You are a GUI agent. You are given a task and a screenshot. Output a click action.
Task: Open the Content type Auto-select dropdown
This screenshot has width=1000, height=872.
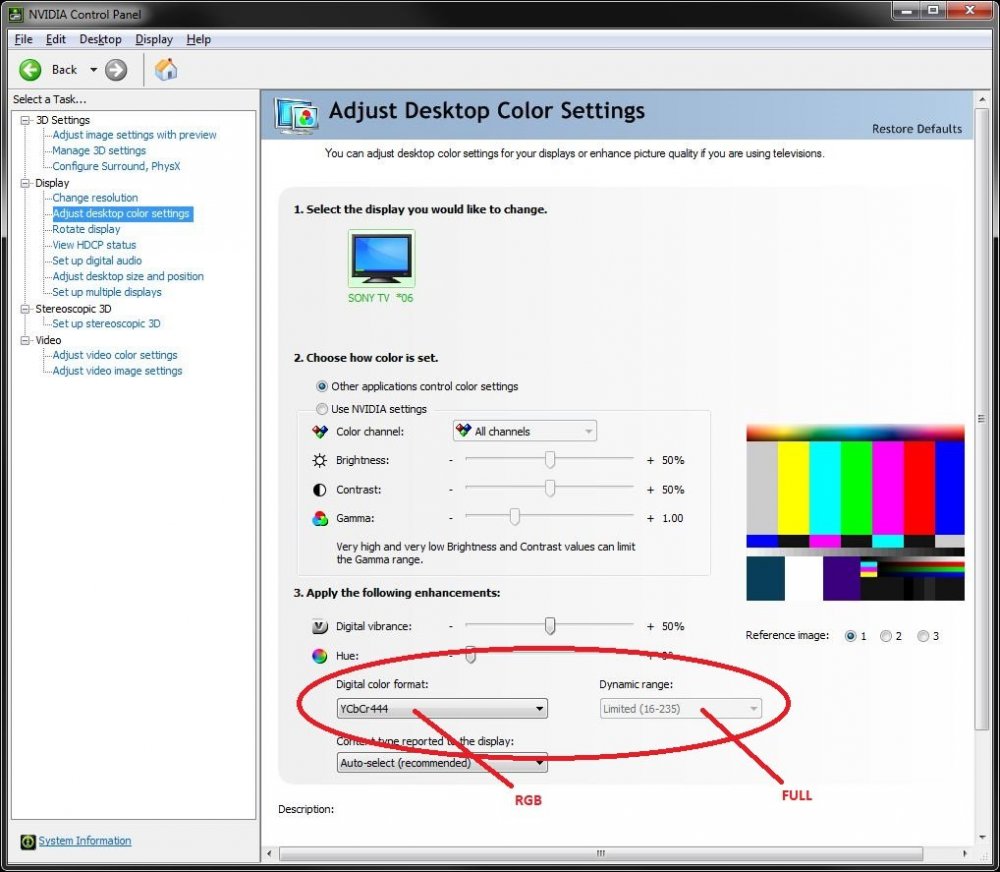(442, 763)
